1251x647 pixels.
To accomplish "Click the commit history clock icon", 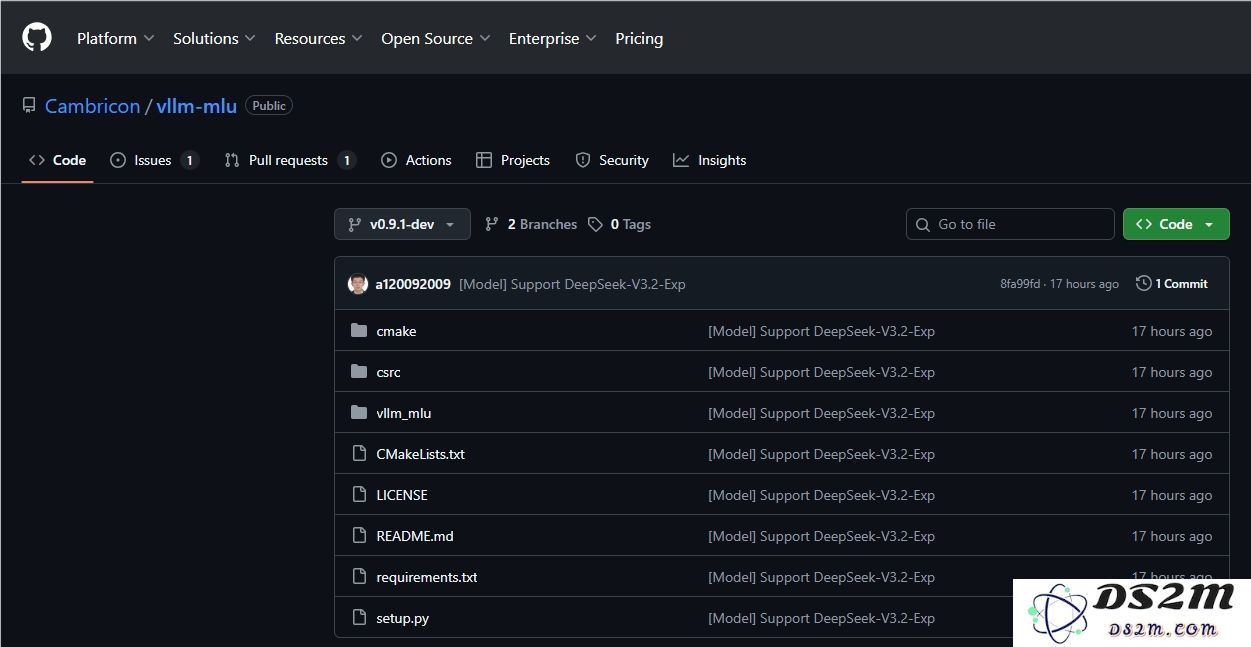I will click(x=1143, y=283).
